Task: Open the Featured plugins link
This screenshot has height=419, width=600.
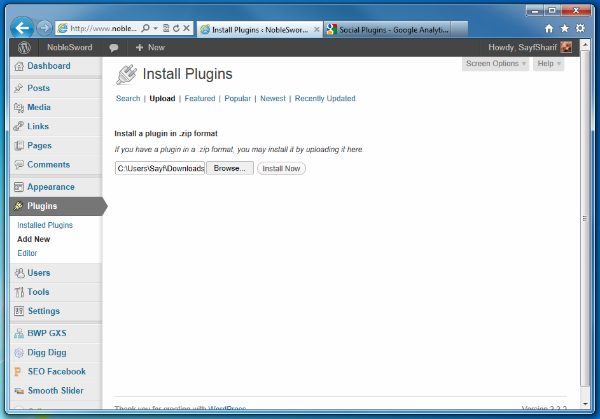Action: pyautogui.click(x=200, y=98)
